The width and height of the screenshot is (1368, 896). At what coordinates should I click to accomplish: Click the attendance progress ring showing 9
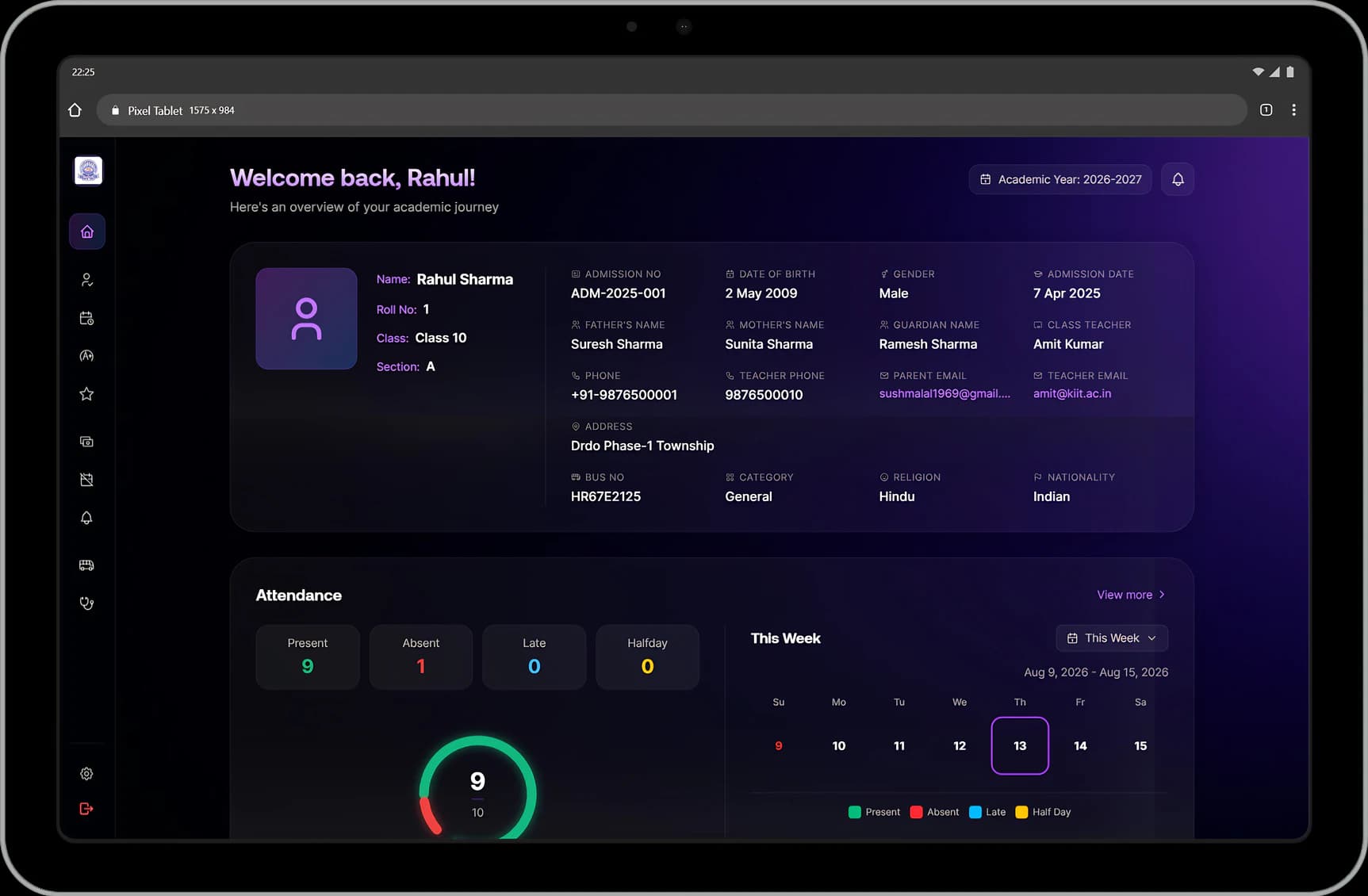coord(477,787)
